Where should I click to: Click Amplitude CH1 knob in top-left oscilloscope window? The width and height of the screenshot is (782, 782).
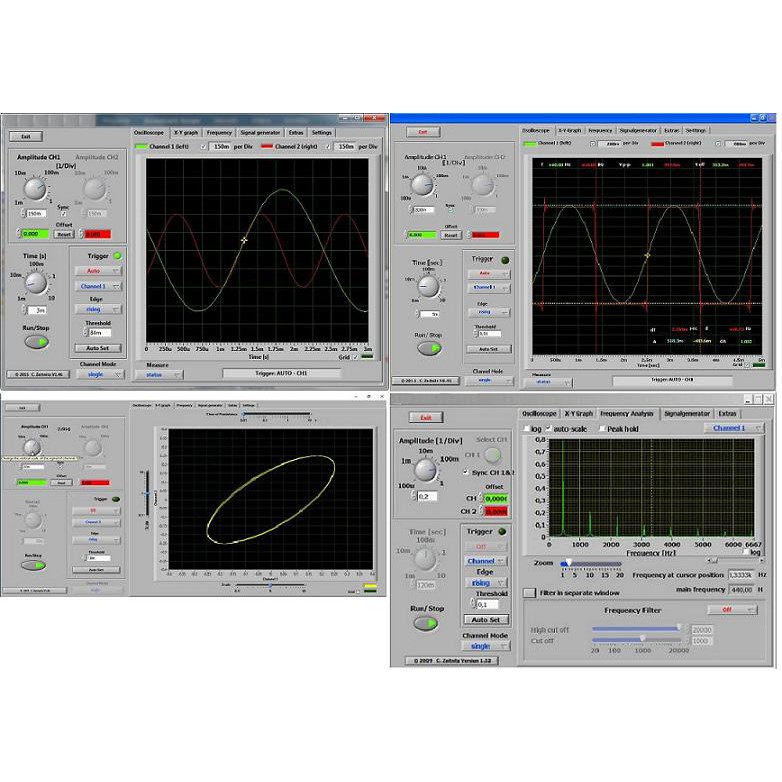pyautogui.click(x=35, y=188)
